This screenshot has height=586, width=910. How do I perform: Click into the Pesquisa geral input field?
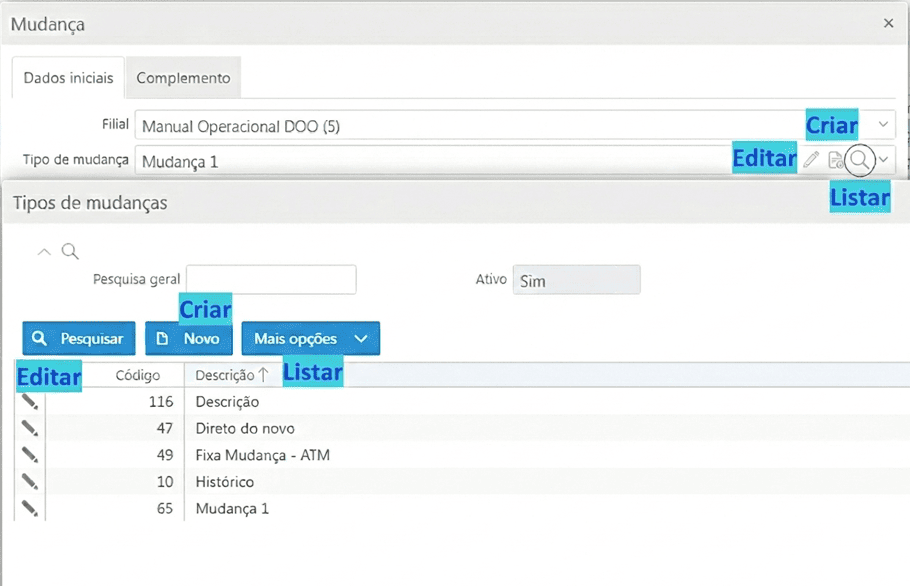tap(271, 281)
